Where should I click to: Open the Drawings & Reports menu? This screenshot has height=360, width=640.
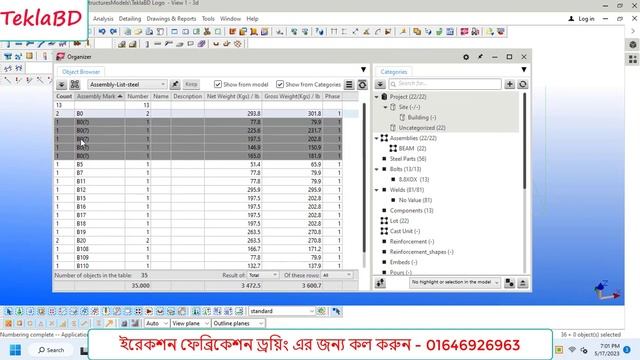[x=171, y=19]
